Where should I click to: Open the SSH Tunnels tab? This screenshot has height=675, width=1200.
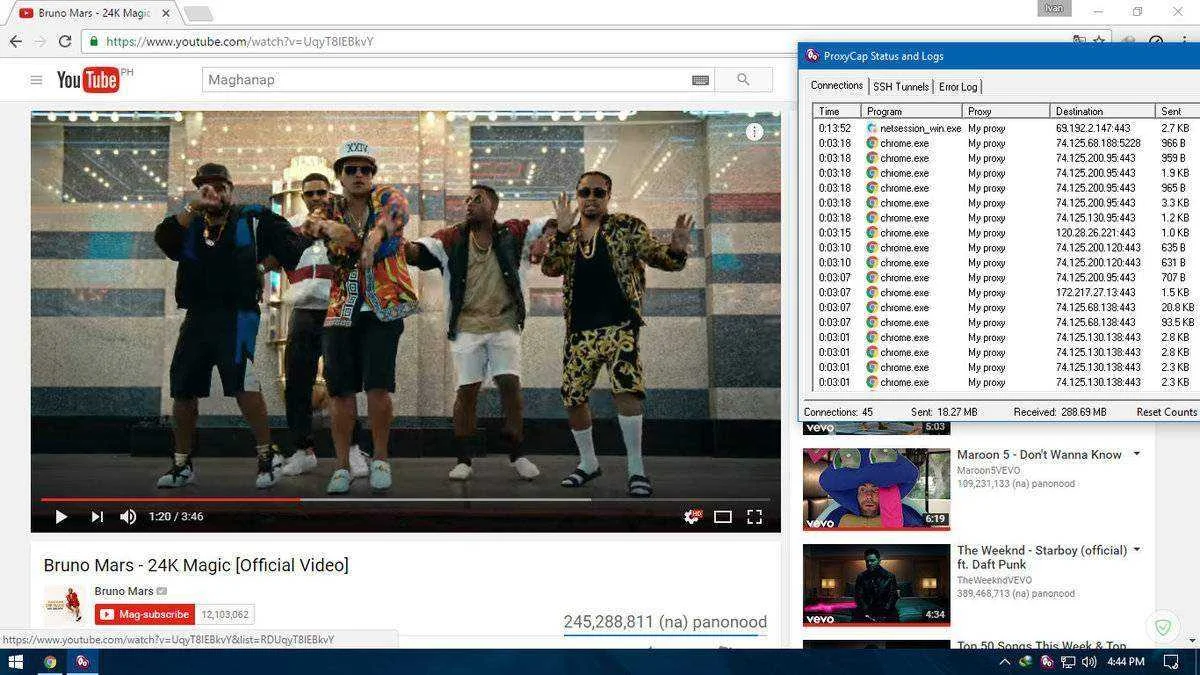[901, 86]
